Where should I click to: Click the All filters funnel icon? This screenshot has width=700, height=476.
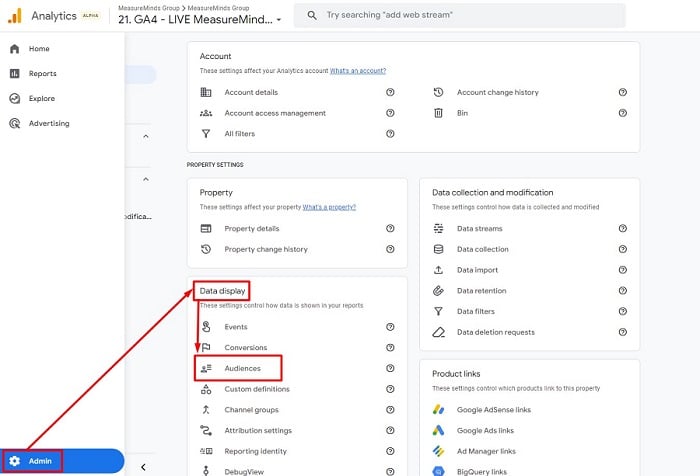[206, 134]
